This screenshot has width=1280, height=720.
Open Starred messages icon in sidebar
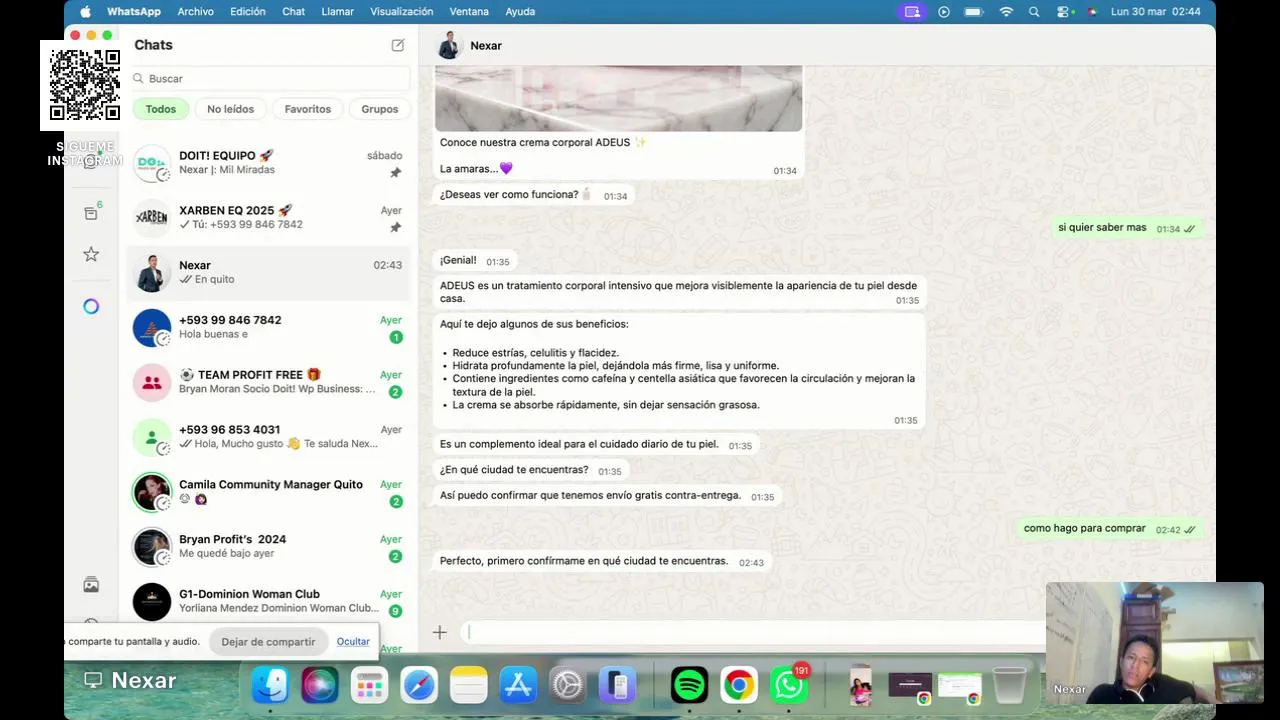click(x=91, y=254)
